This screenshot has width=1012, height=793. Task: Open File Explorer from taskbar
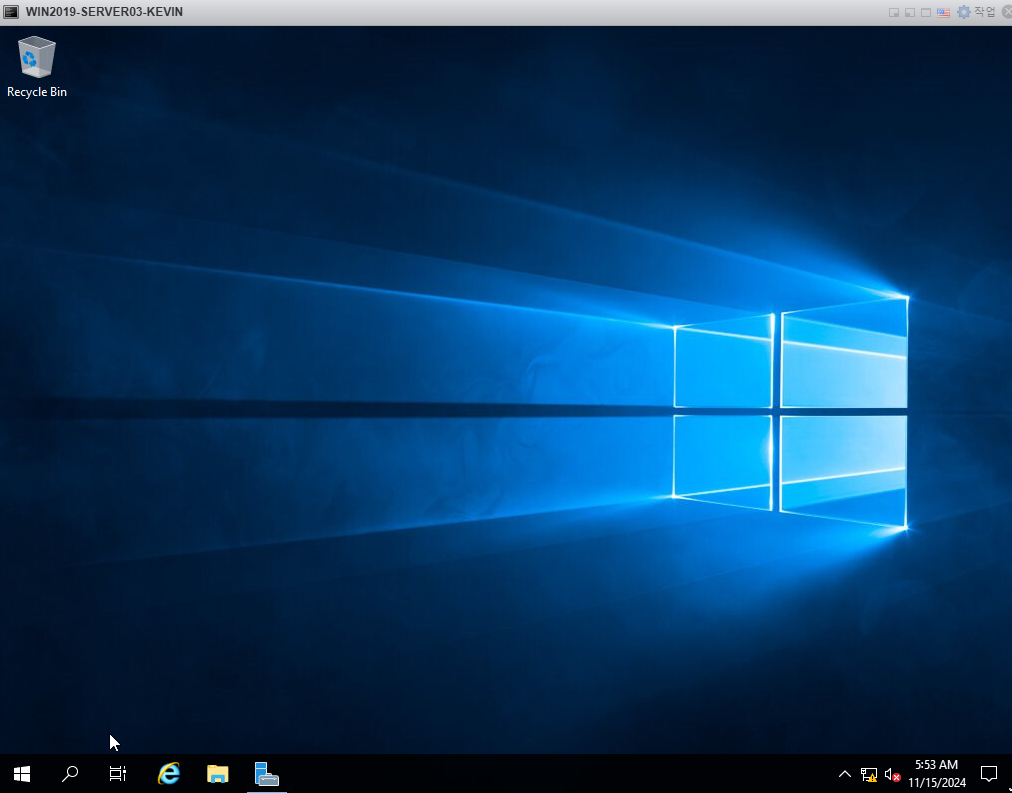(x=218, y=774)
